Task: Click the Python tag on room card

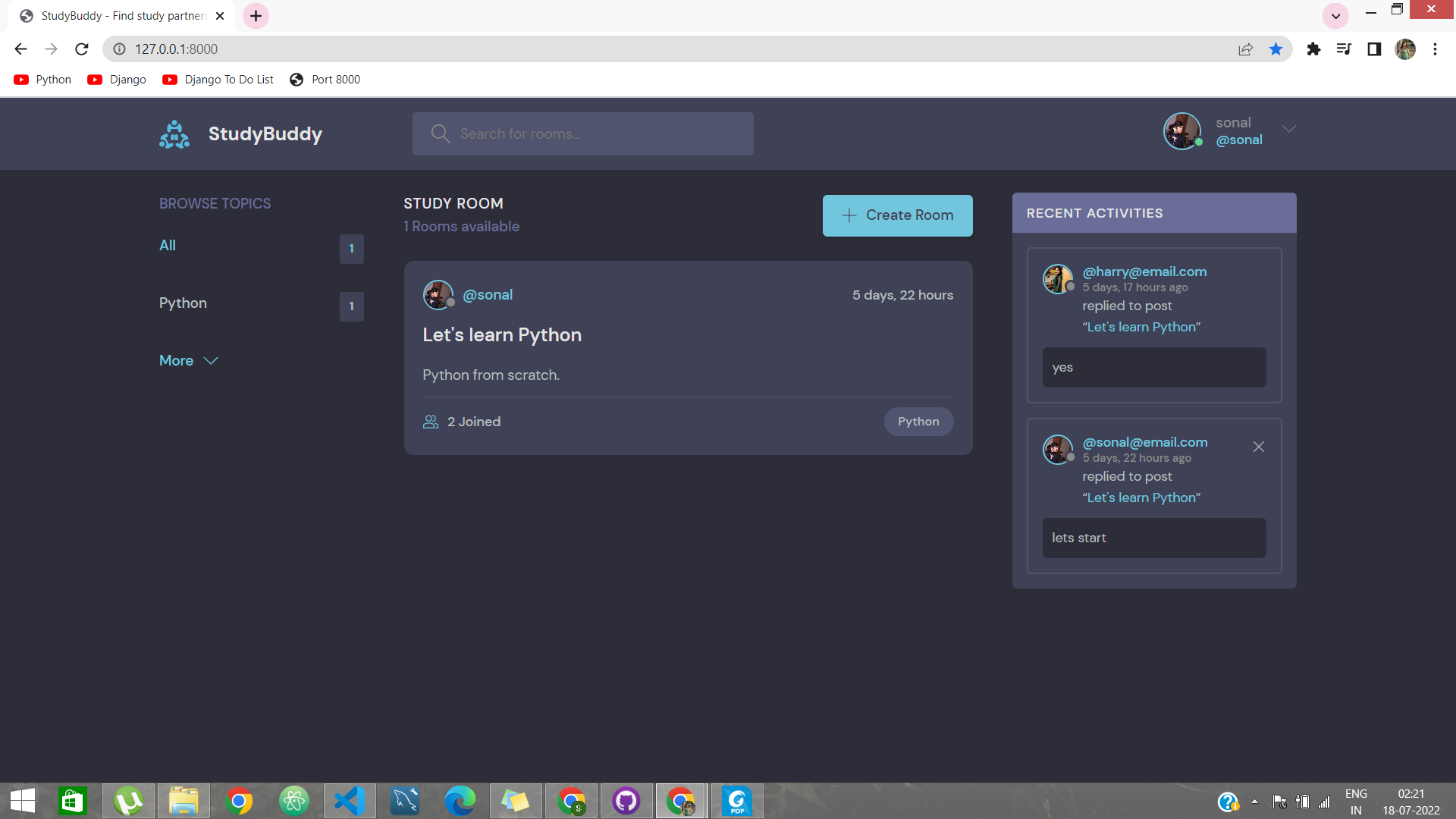Action: pyautogui.click(x=918, y=422)
